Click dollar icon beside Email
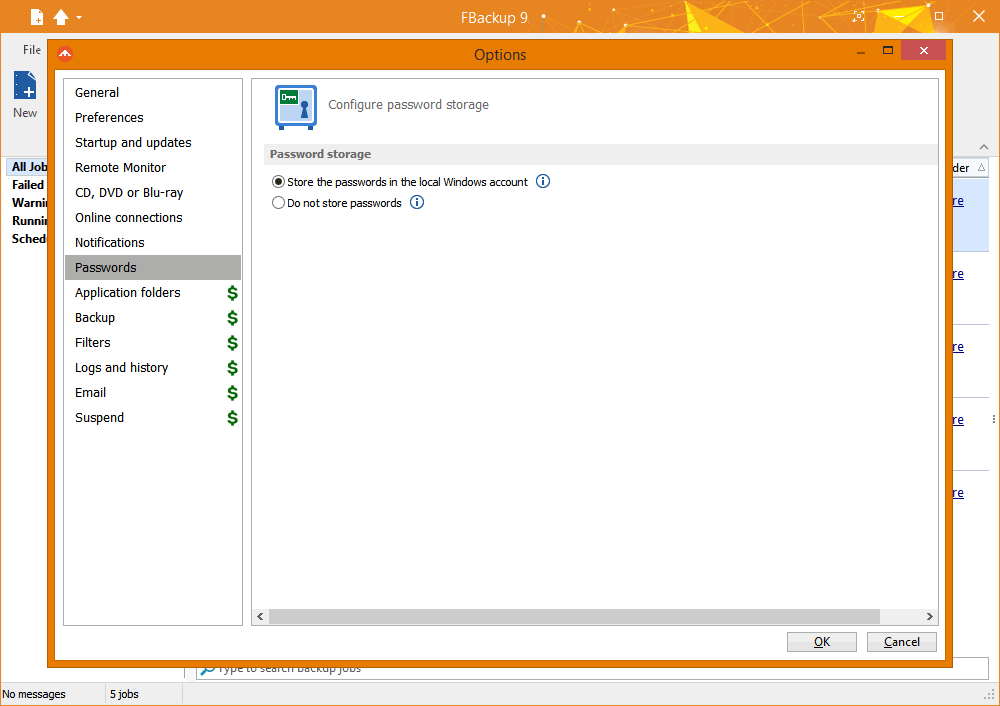Viewport: 1000px width, 706px height. click(232, 393)
